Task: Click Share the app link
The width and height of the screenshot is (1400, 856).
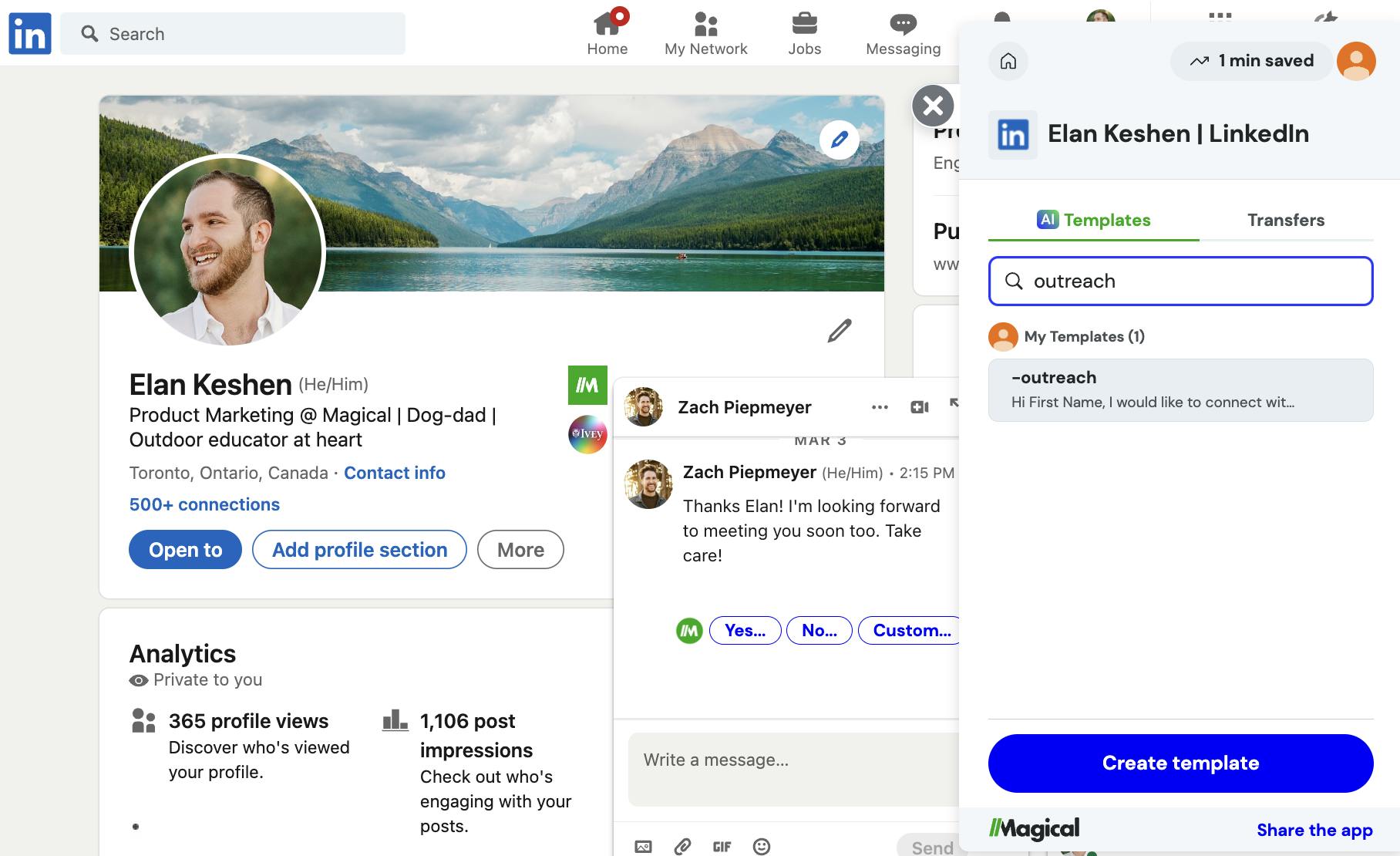Action: [x=1314, y=830]
